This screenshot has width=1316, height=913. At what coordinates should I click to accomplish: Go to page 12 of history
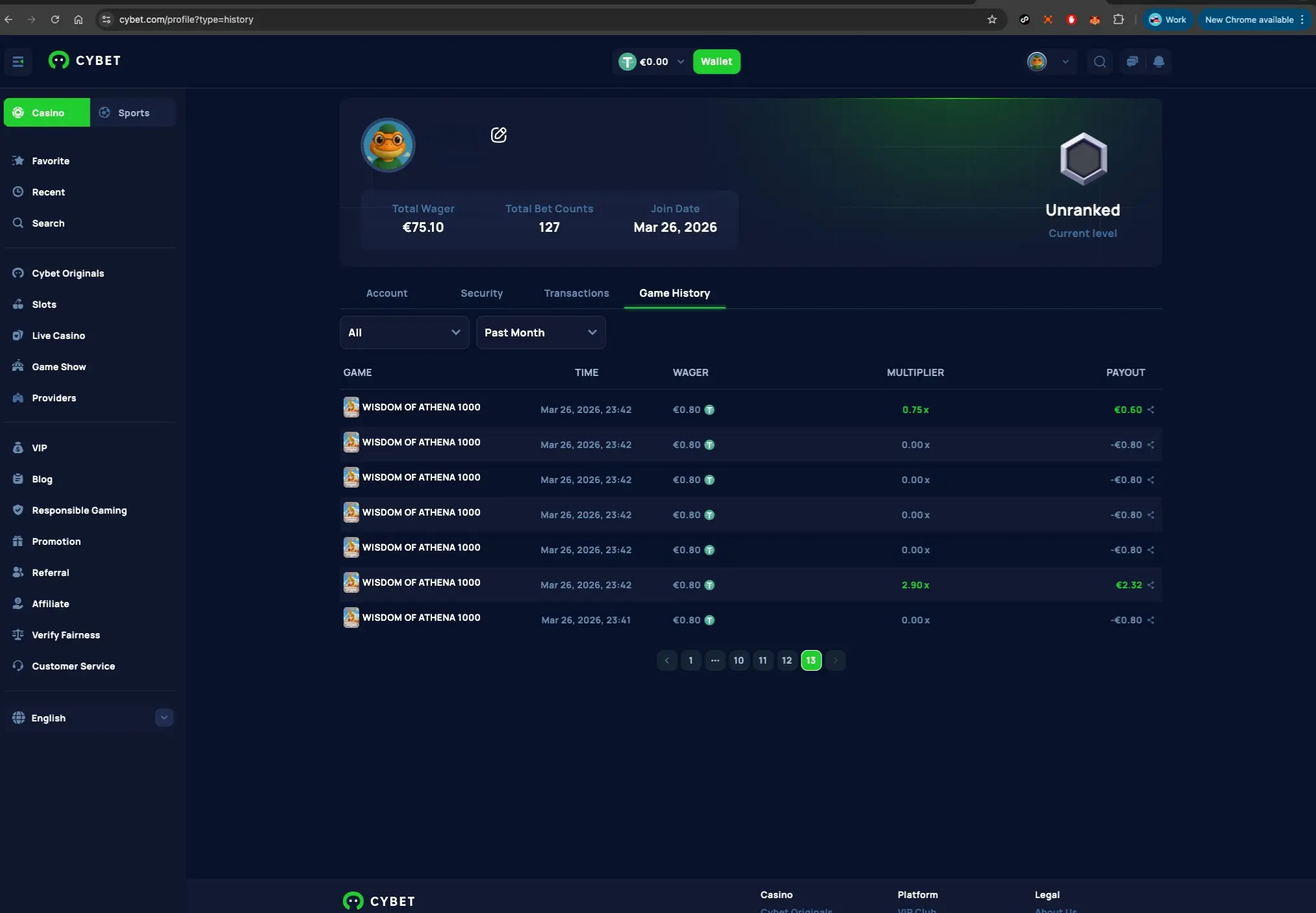point(787,660)
